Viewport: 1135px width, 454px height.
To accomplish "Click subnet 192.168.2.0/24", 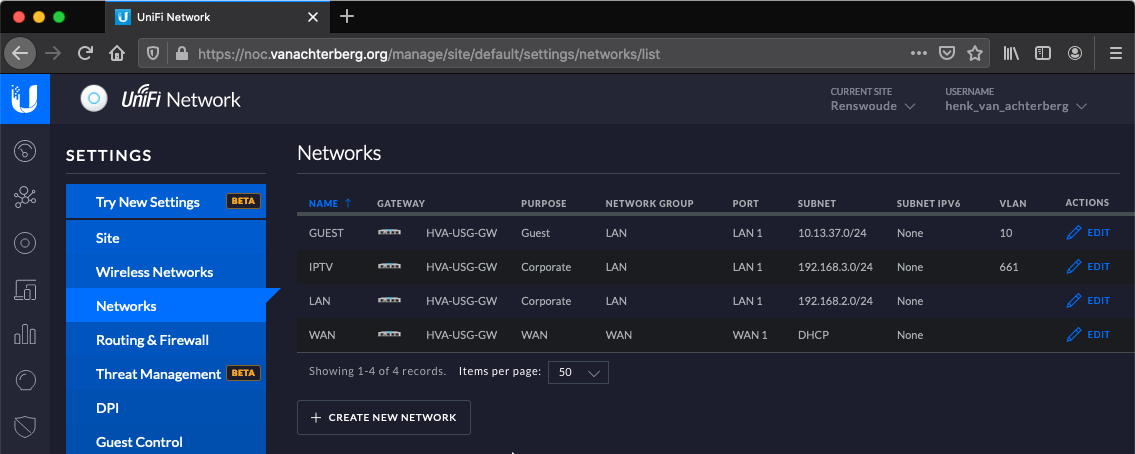I will click(835, 300).
